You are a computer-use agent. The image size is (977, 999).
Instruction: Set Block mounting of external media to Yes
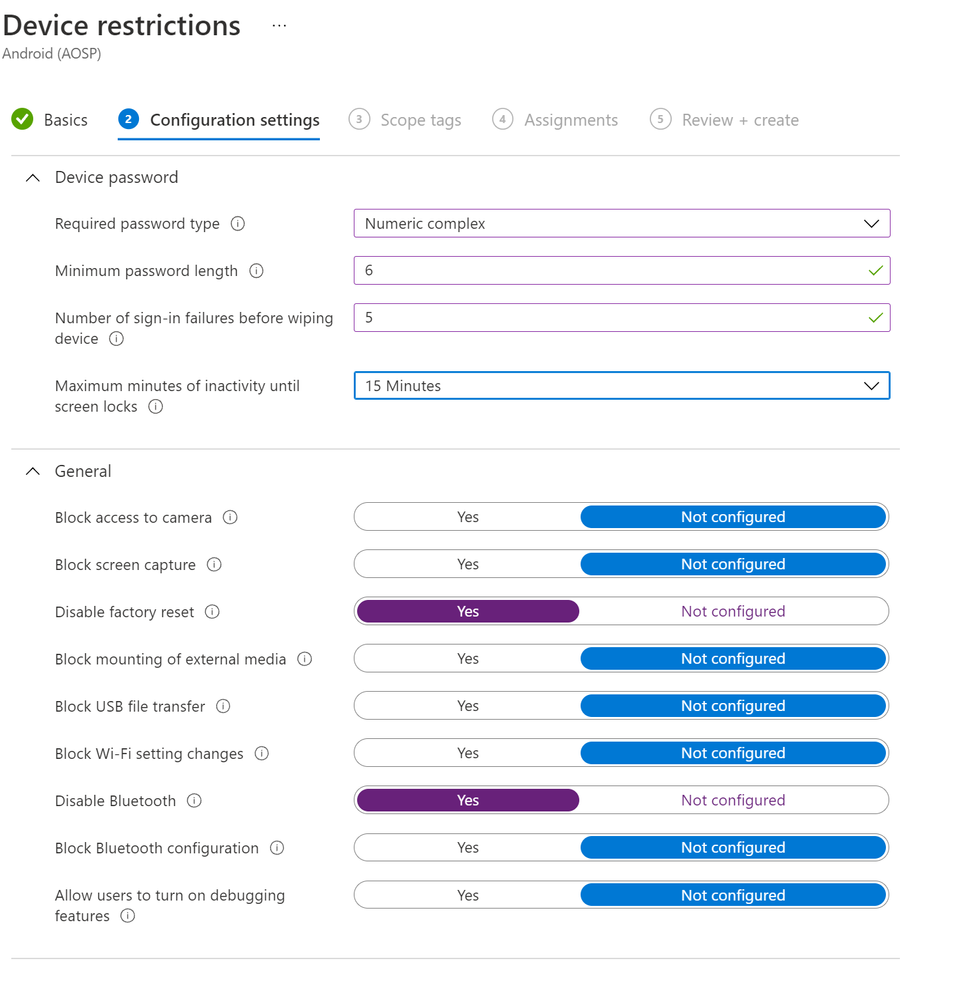point(468,658)
